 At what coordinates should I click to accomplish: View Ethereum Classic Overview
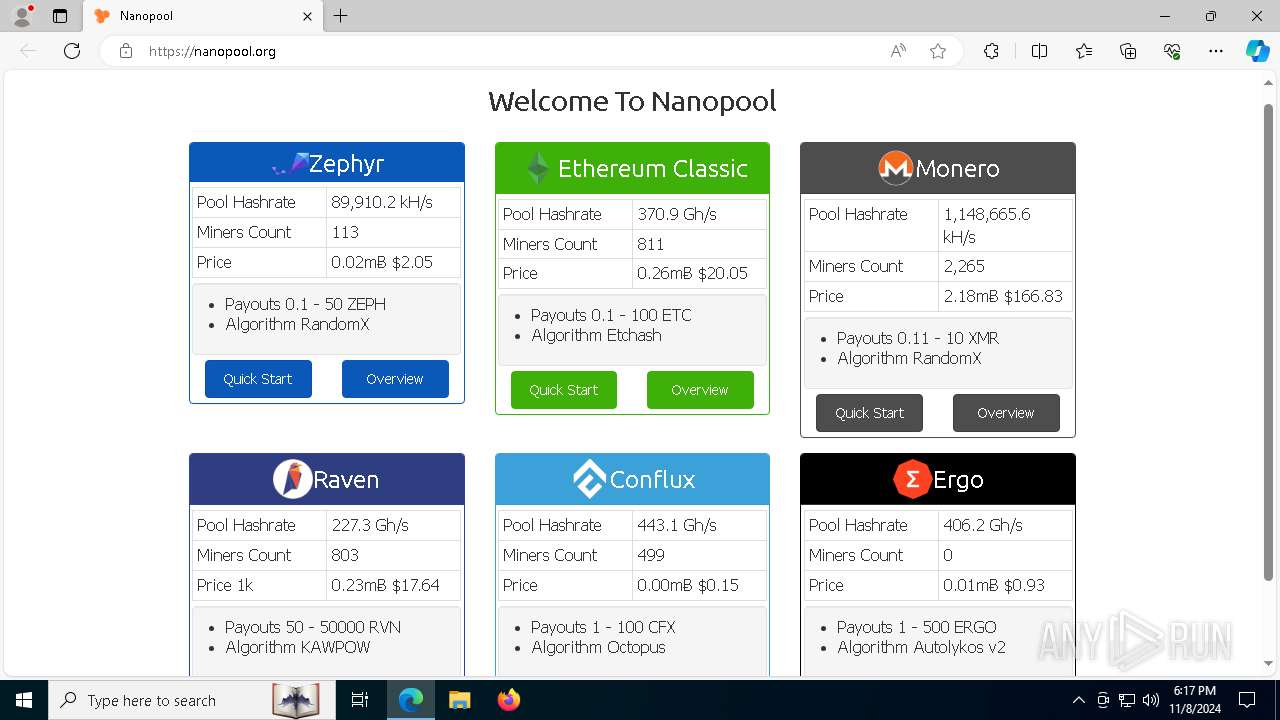(700, 390)
